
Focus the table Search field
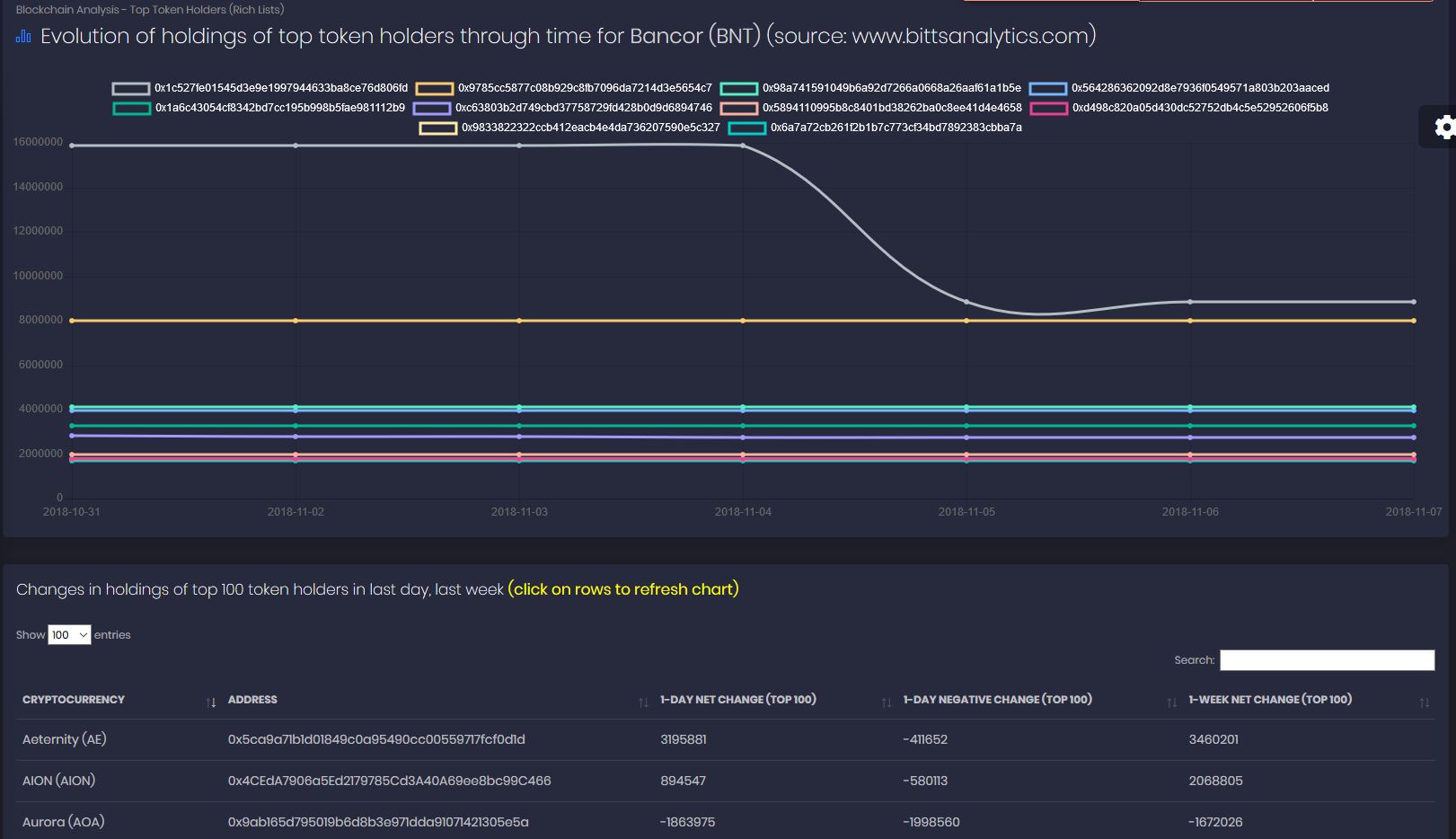[x=1327, y=660]
